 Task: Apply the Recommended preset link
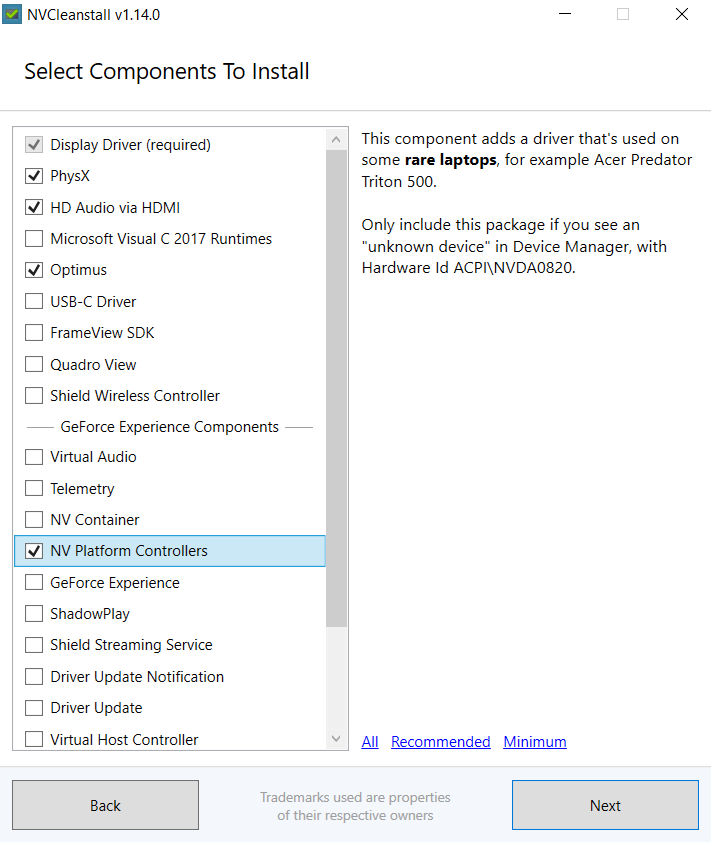440,742
